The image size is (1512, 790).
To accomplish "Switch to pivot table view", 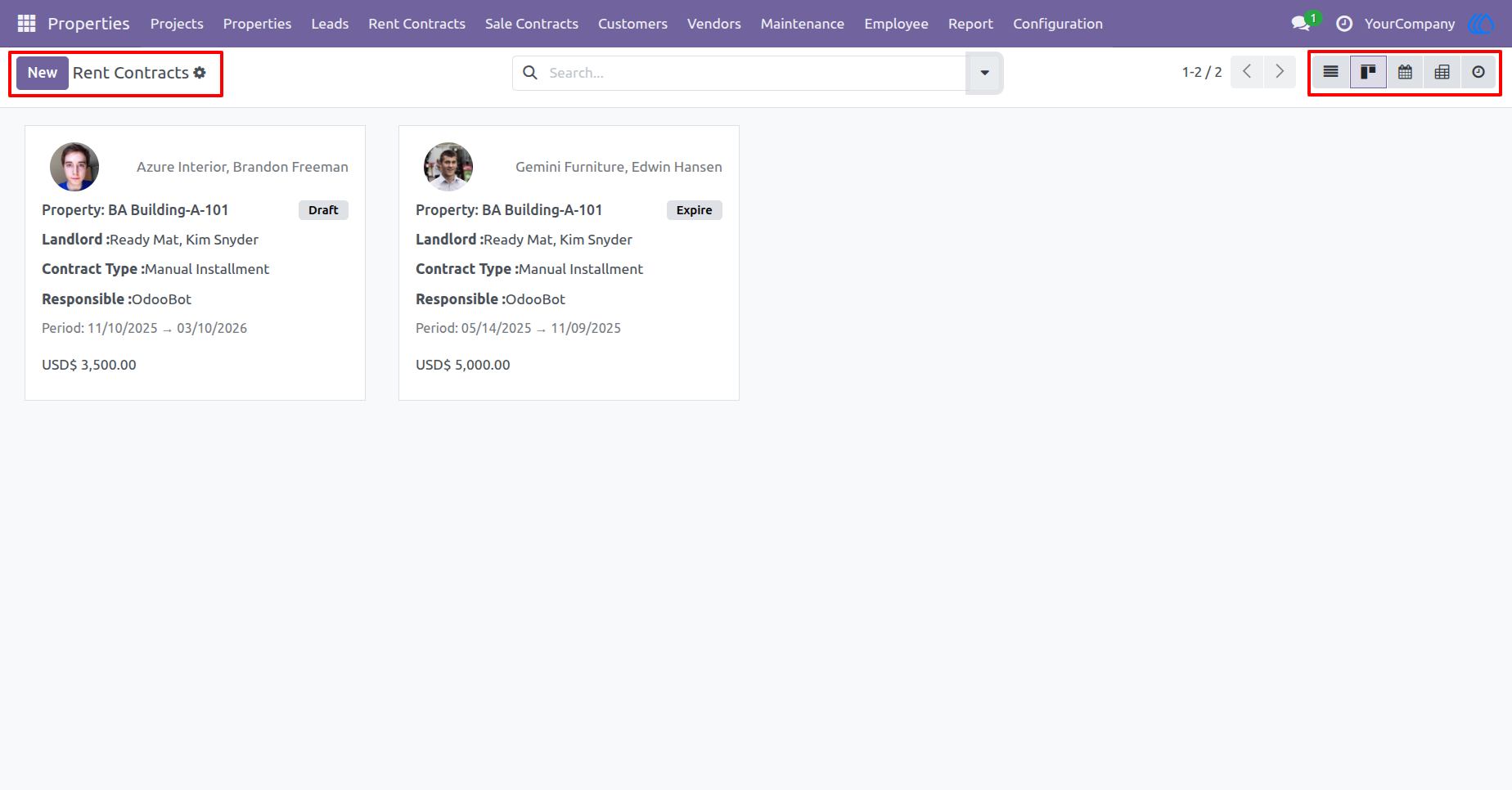I will pyautogui.click(x=1442, y=73).
